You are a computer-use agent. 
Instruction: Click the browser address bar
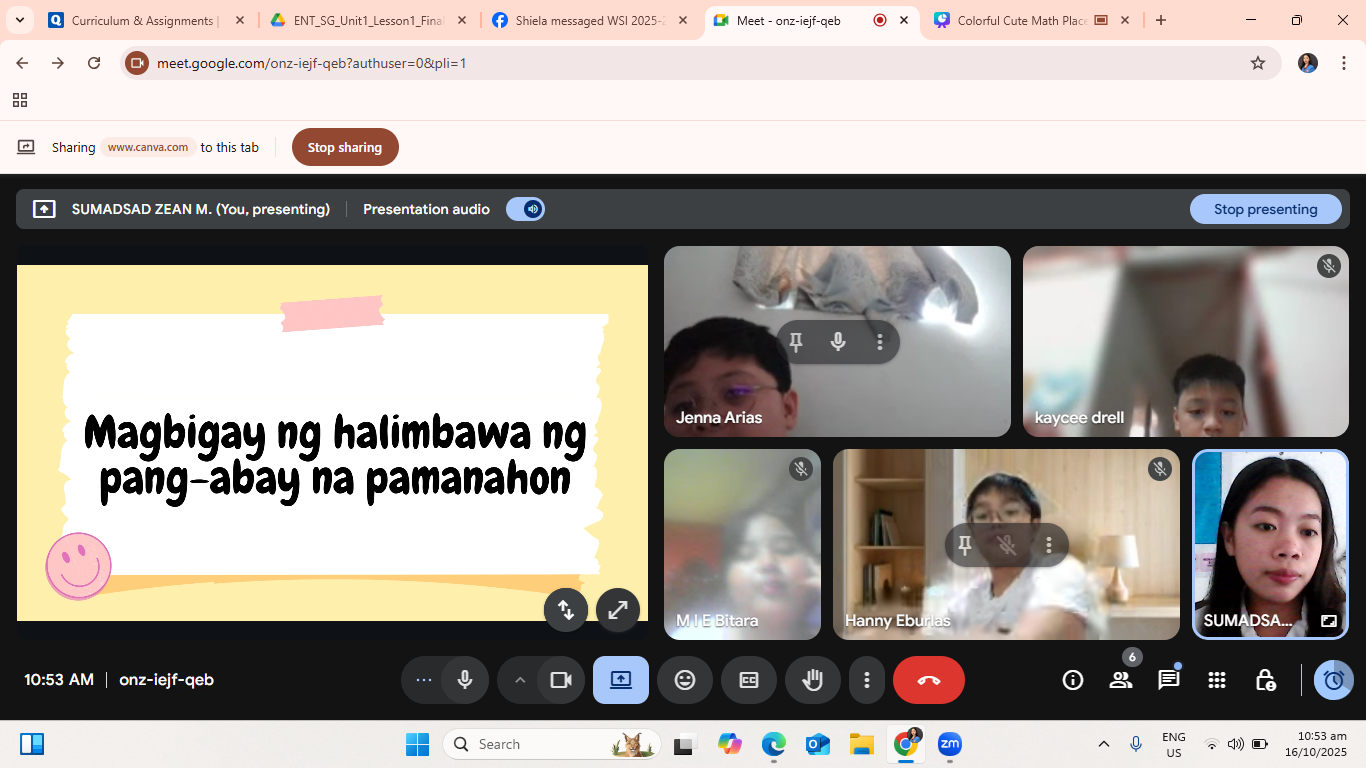click(700, 63)
